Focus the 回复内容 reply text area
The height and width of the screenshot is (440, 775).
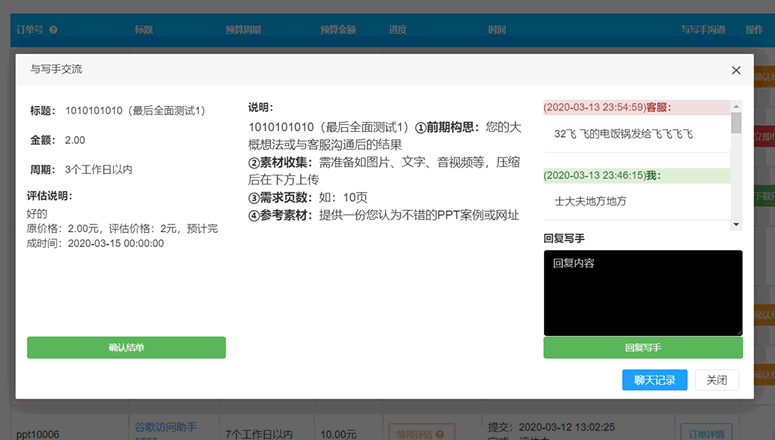point(643,293)
